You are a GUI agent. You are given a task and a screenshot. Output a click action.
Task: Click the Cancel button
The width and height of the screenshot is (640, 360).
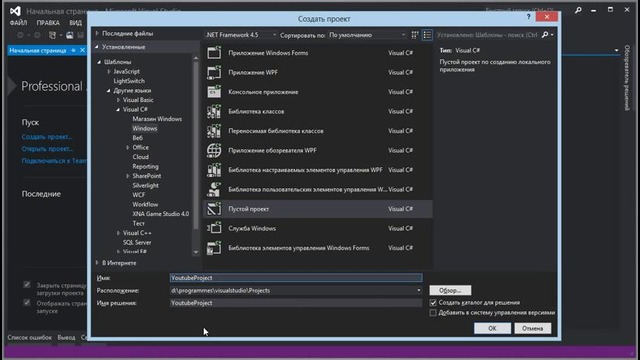tap(533, 328)
